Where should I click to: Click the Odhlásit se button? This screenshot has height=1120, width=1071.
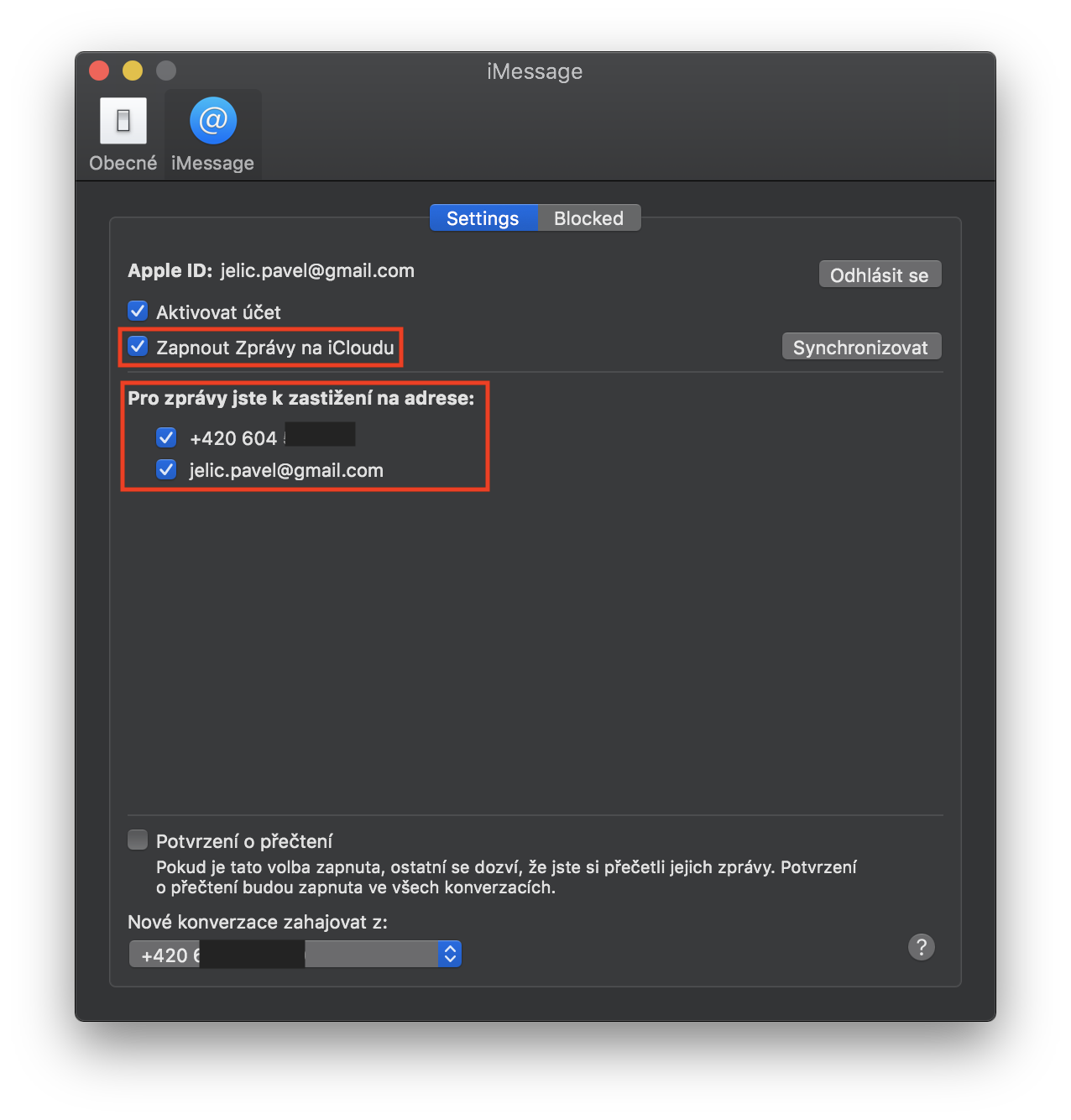point(880,275)
